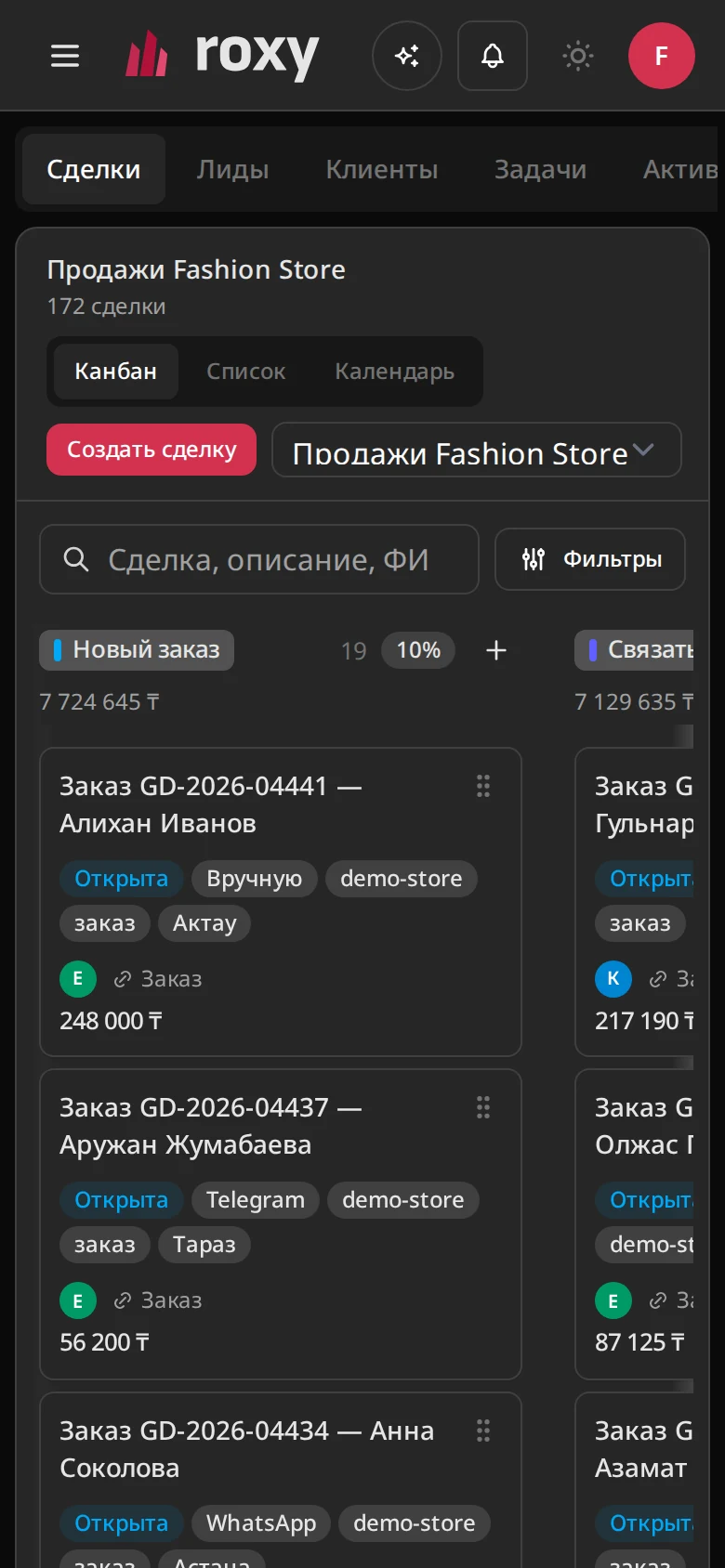Image resolution: width=725 pixels, height=1568 pixels.
Task: Click the E avatar on Аружан Жумабаева card
Action: click(78, 1300)
